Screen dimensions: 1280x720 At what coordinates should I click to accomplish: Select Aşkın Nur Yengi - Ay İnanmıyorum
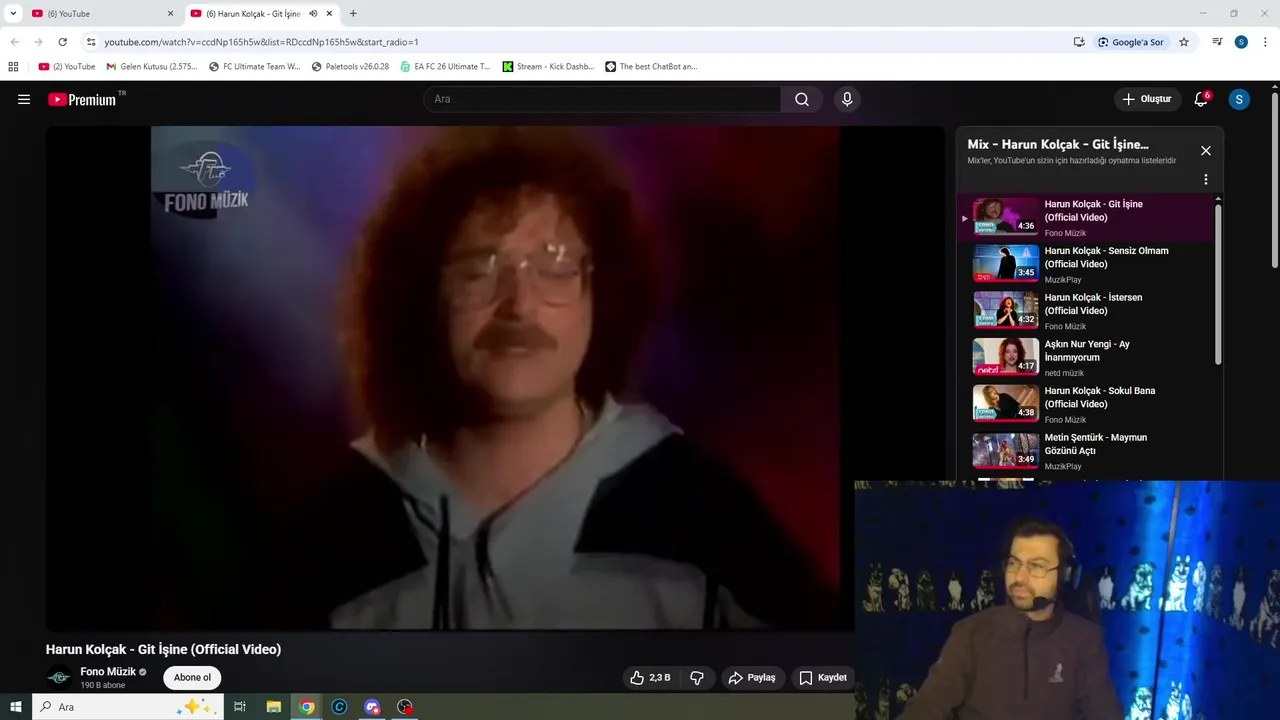[x=1088, y=358]
